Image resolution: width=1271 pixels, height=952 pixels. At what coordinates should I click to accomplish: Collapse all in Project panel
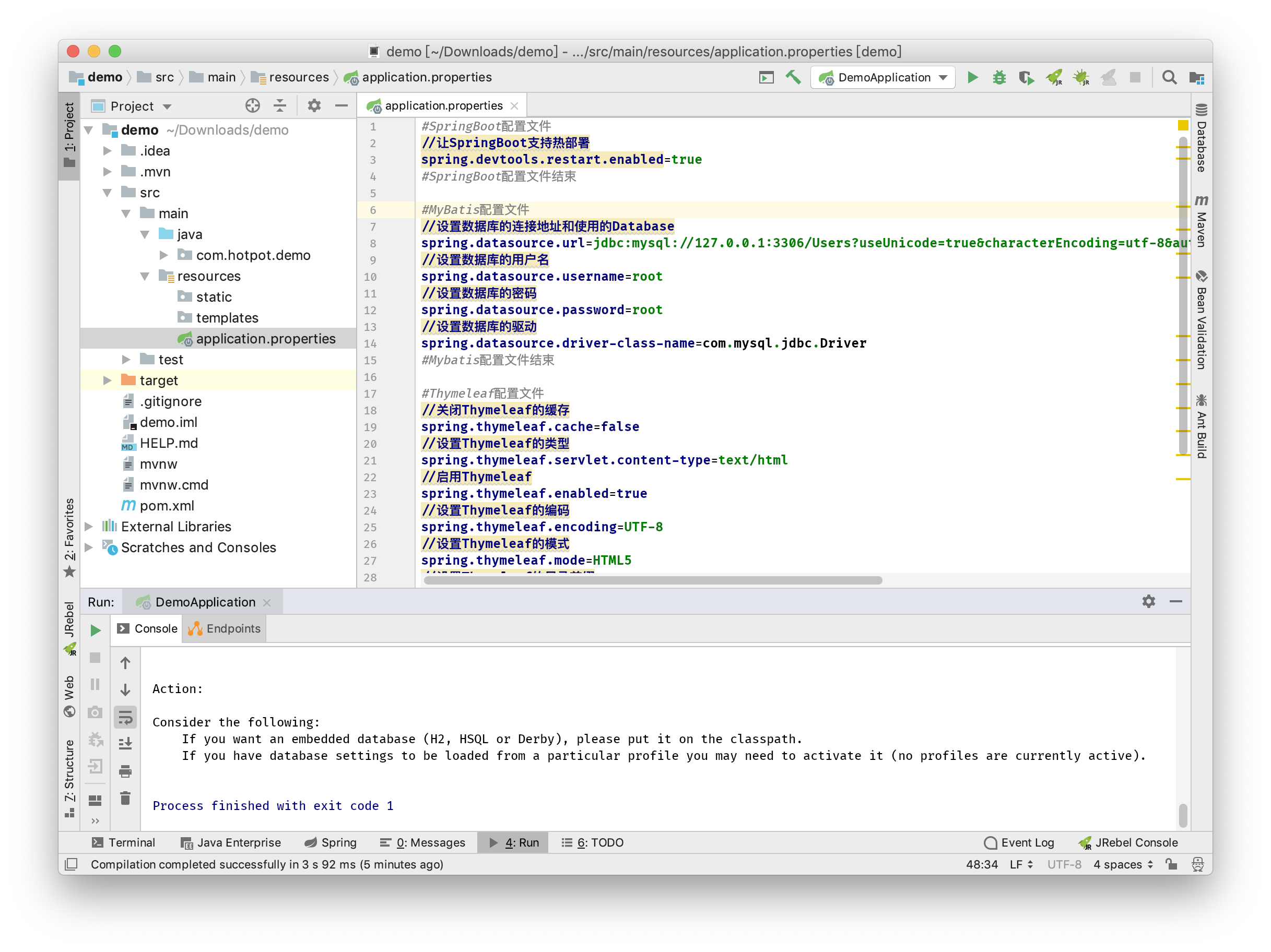click(280, 105)
